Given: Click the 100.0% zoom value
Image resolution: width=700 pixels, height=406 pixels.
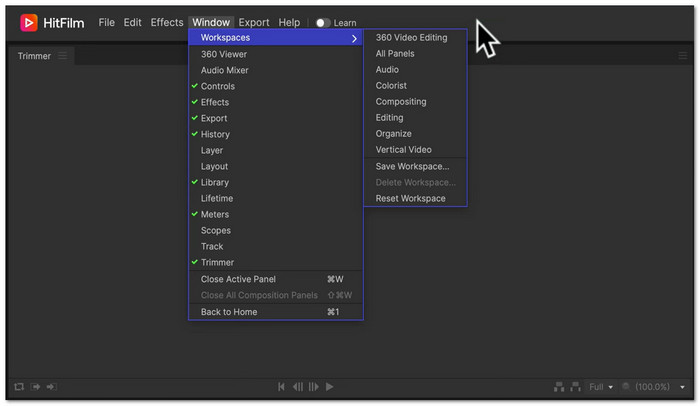Looking at the screenshot, I should [x=653, y=387].
